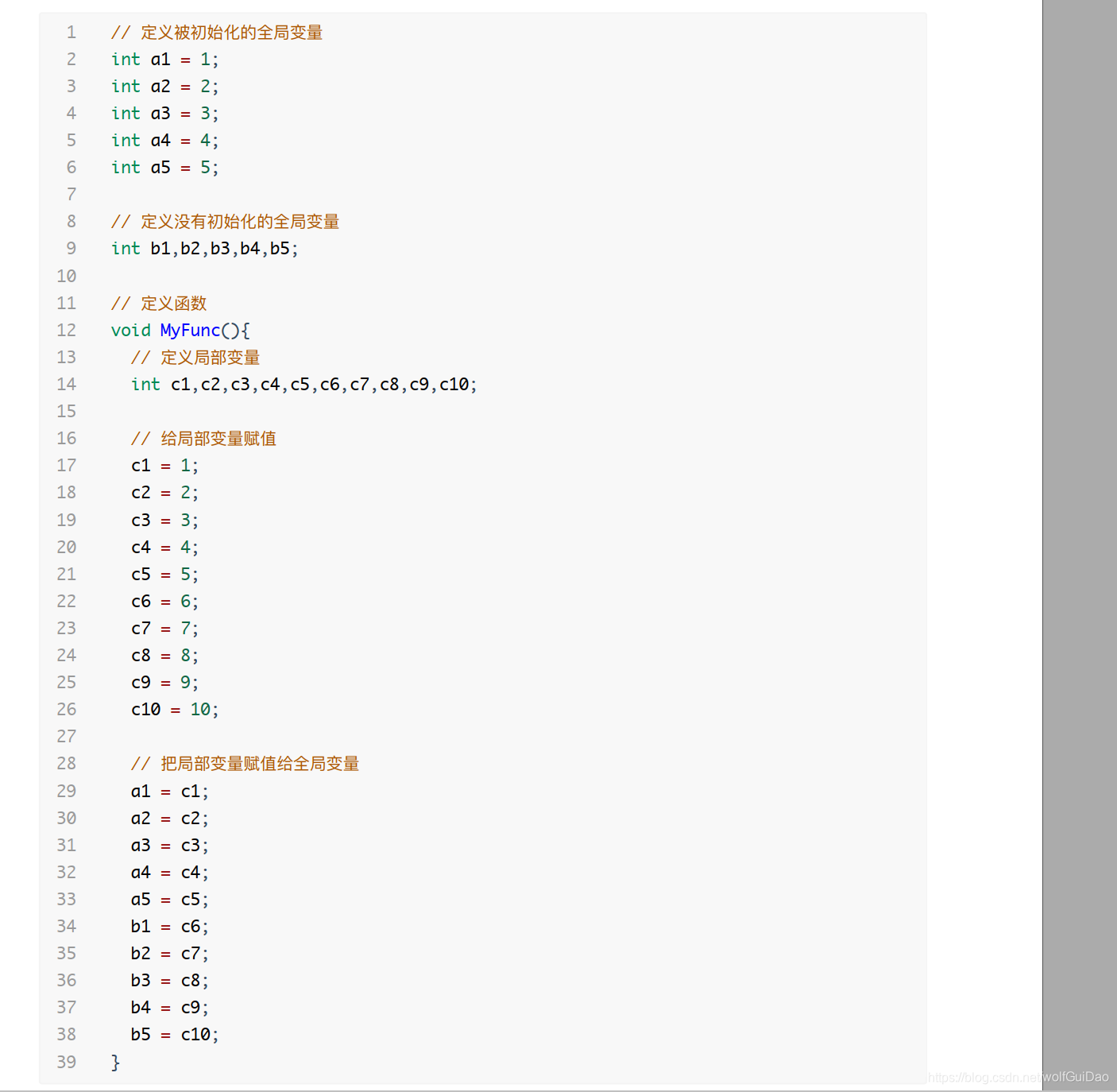Click 'void MyFunc(){' declaration line

(180, 331)
